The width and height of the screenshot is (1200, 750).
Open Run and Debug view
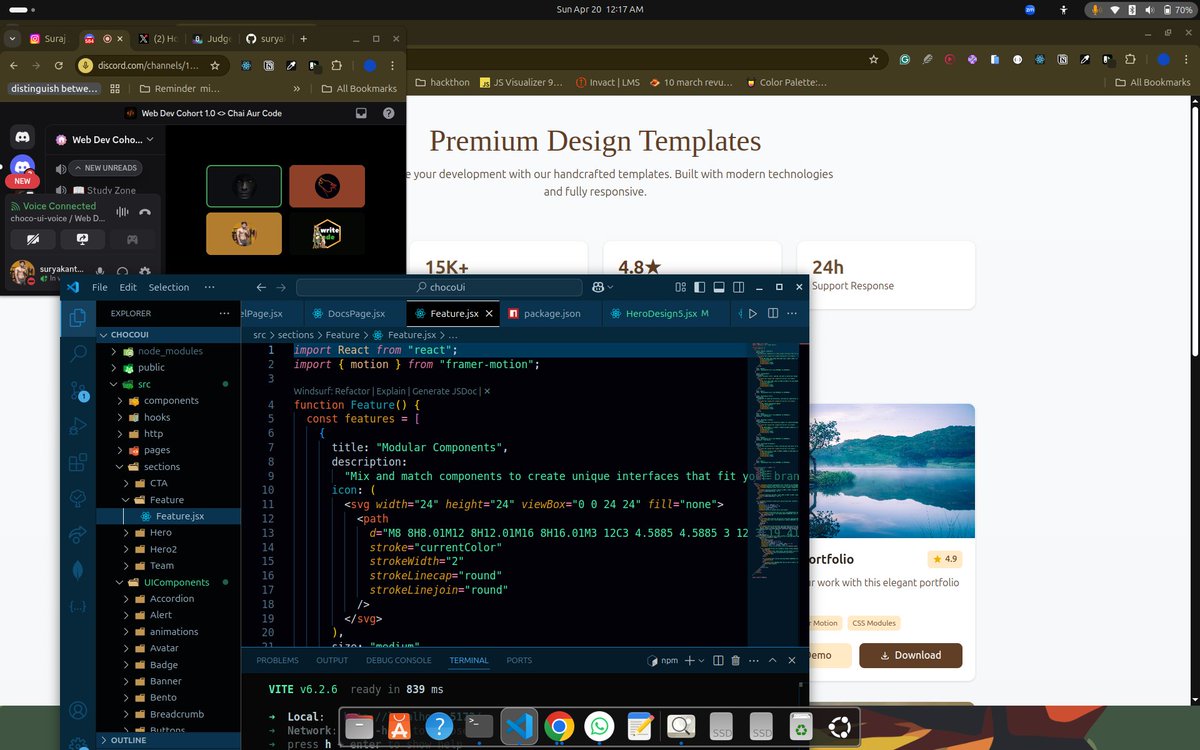pos(78,427)
